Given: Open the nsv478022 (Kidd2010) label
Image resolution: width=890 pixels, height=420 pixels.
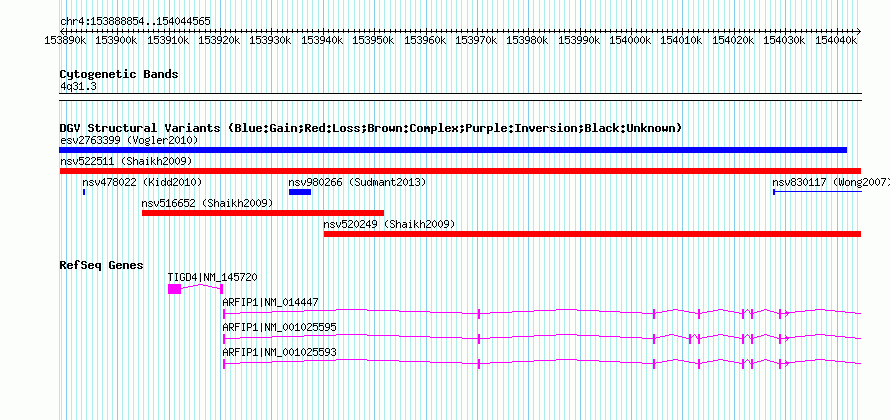Looking at the screenshot, I should point(142,182).
